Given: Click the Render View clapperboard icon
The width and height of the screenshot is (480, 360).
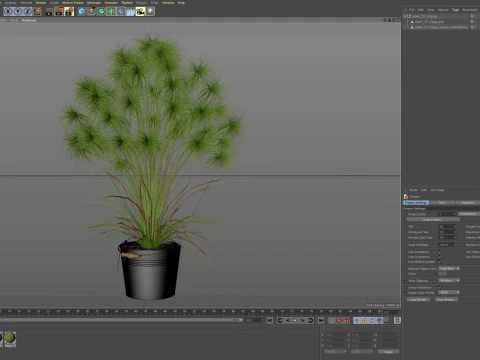Looking at the screenshot, I should point(49,12).
